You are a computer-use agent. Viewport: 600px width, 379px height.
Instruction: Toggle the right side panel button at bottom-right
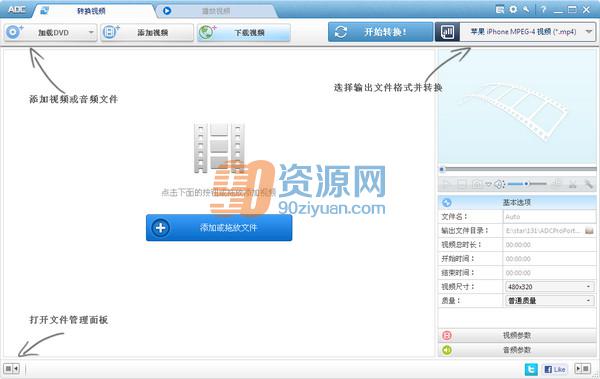pyautogui.click(x=583, y=369)
